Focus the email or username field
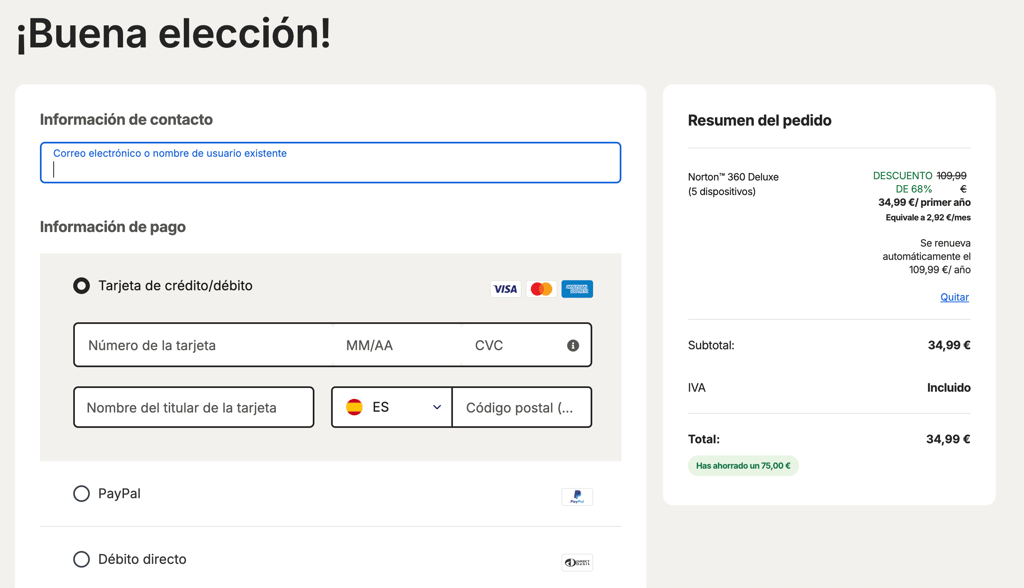Image resolution: width=1024 pixels, height=588 pixels. (330, 163)
